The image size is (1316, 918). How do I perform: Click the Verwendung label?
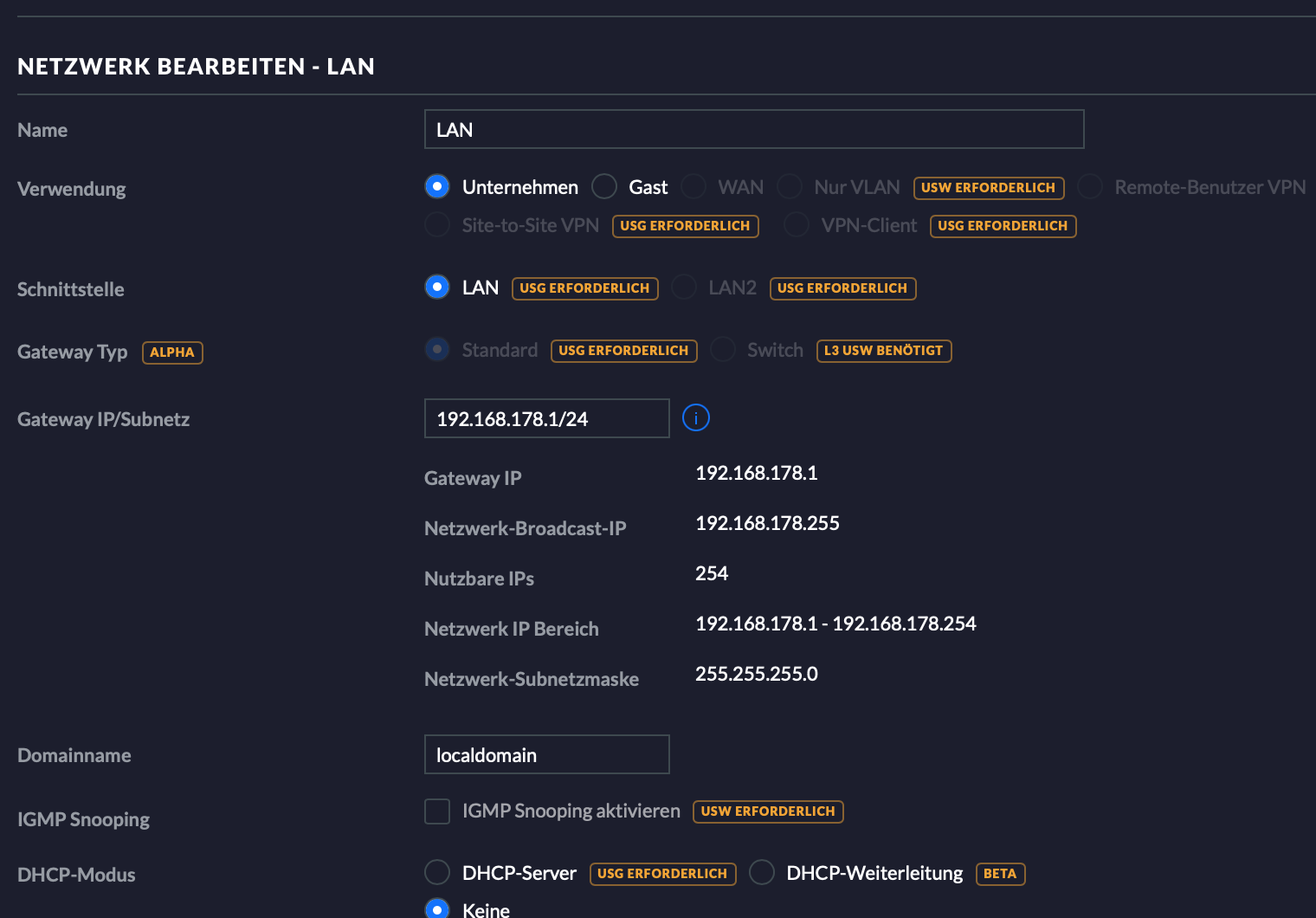72,189
